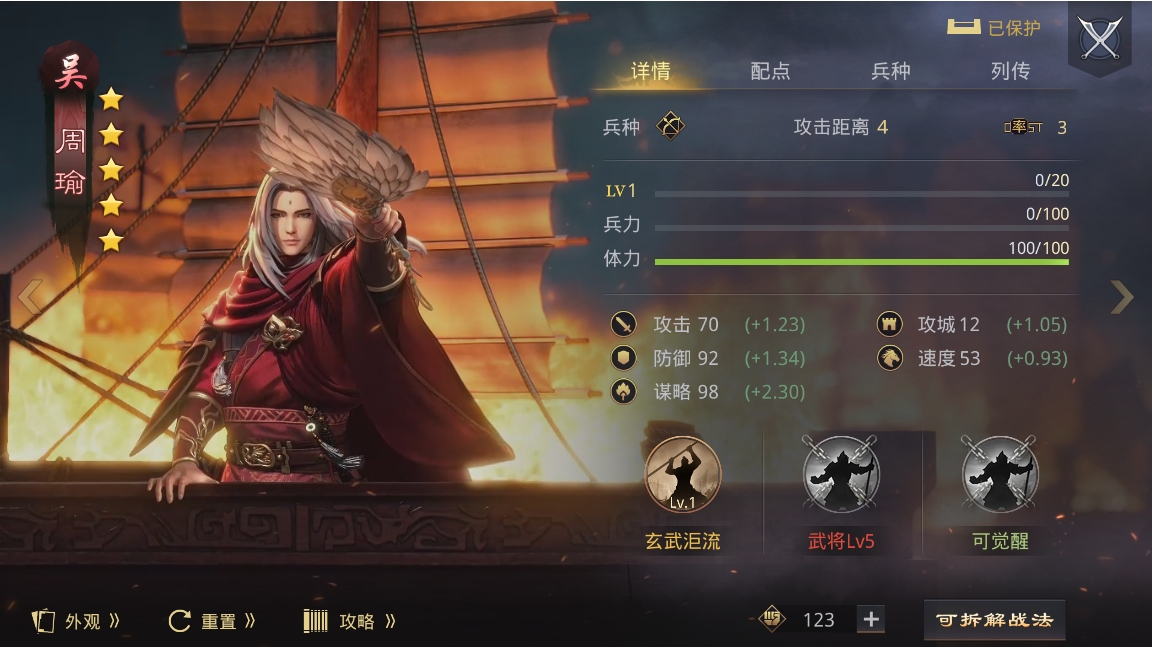Click the 重置 reset button
The image size is (1152, 647).
click(x=212, y=621)
